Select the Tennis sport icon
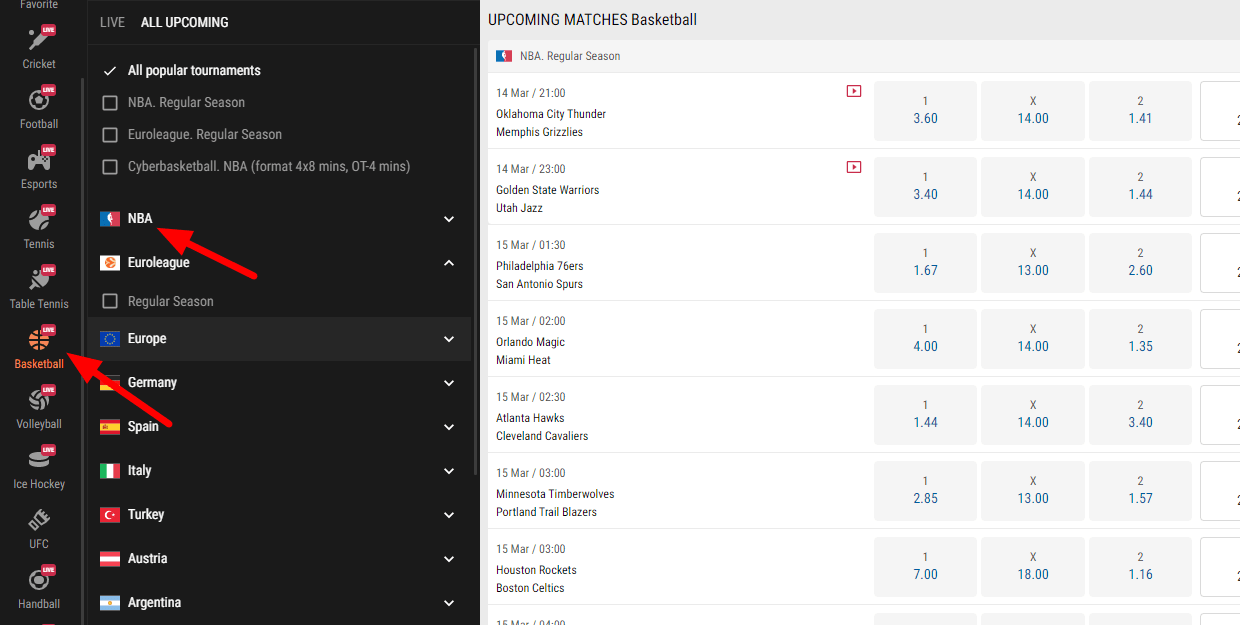Image resolution: width=1240 pixels, height=625 pixels. 39,222
